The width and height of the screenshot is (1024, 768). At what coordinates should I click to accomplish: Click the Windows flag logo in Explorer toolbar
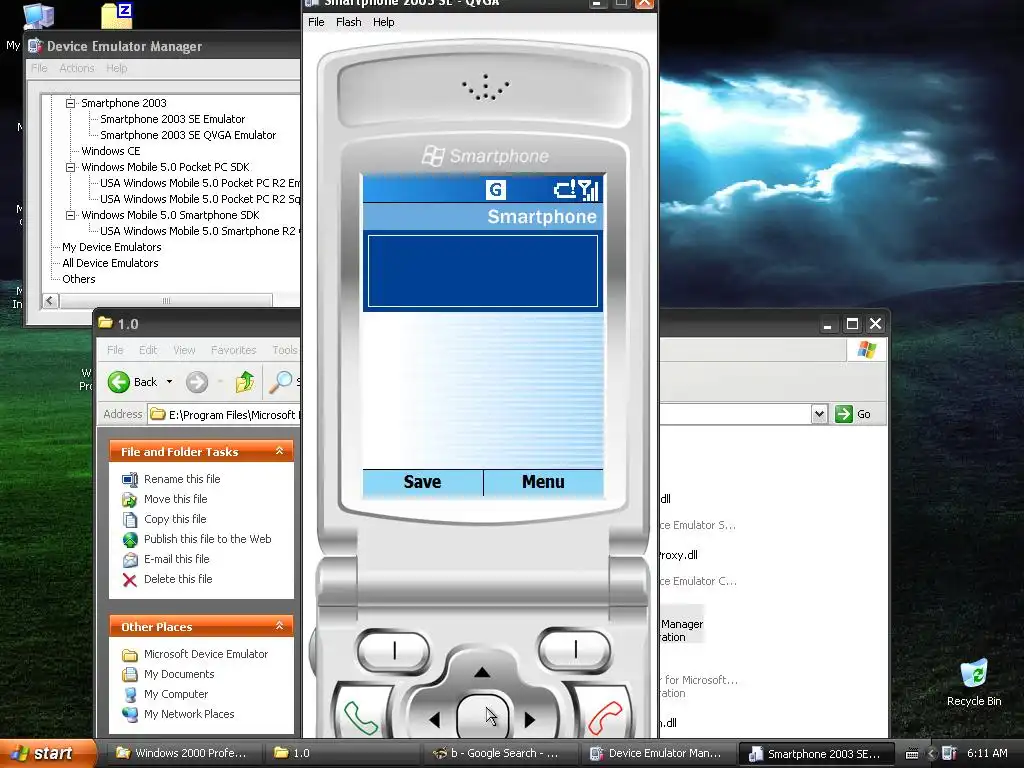[x=867, y=350]
